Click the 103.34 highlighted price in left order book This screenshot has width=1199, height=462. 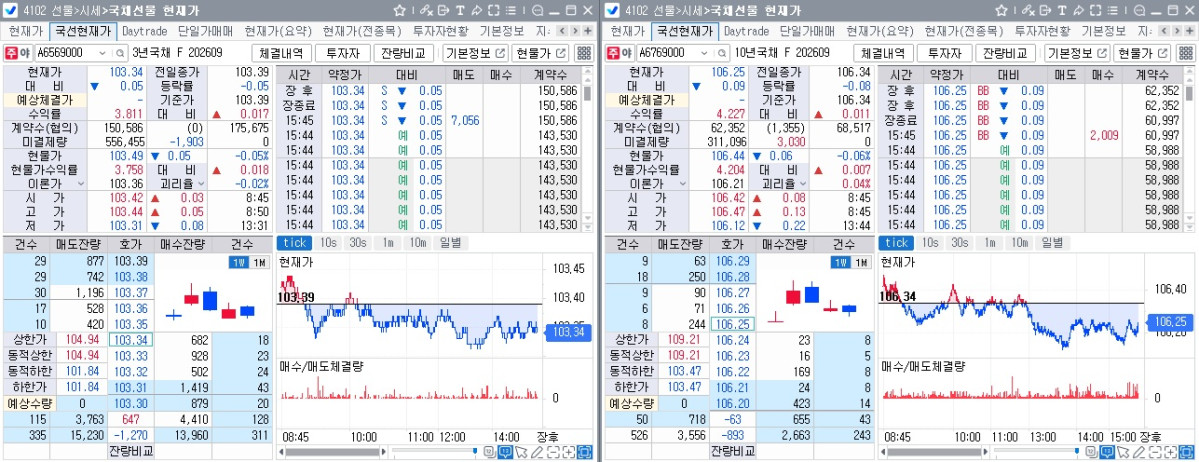point(132,340)
